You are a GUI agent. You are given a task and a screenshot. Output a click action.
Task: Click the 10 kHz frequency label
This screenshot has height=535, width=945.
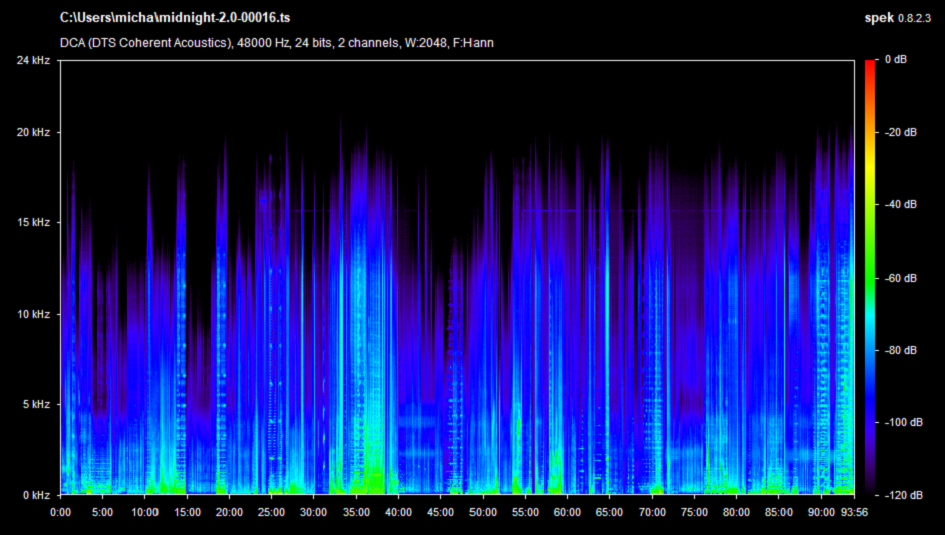point(34,314)
